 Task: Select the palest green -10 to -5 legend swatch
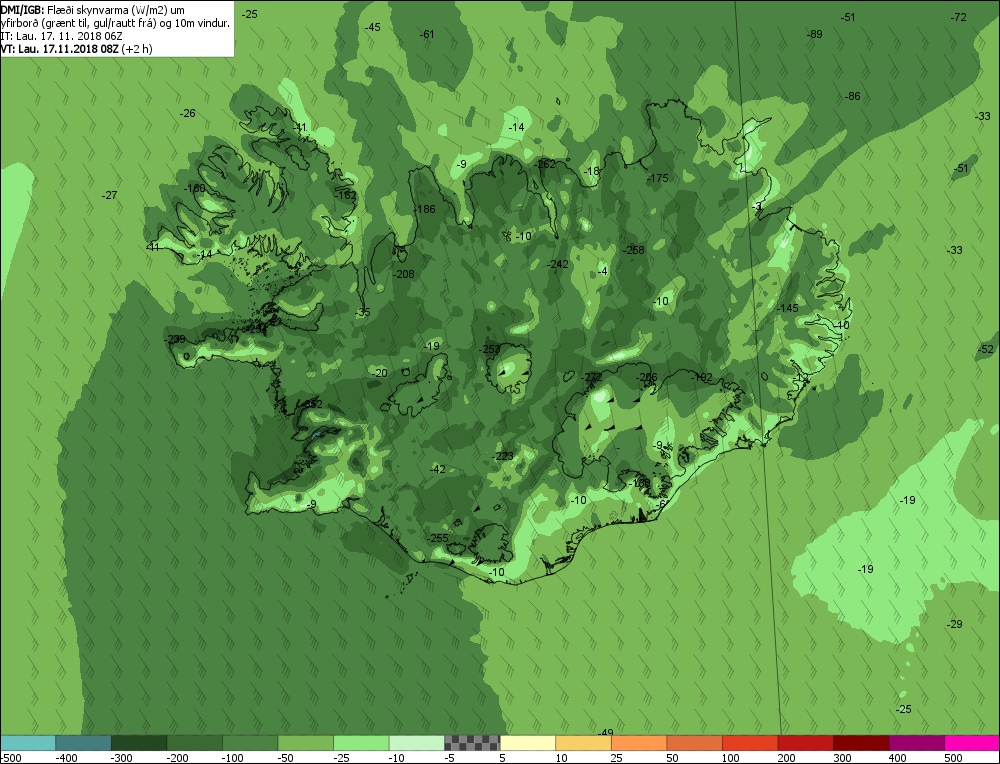point(416,743)
